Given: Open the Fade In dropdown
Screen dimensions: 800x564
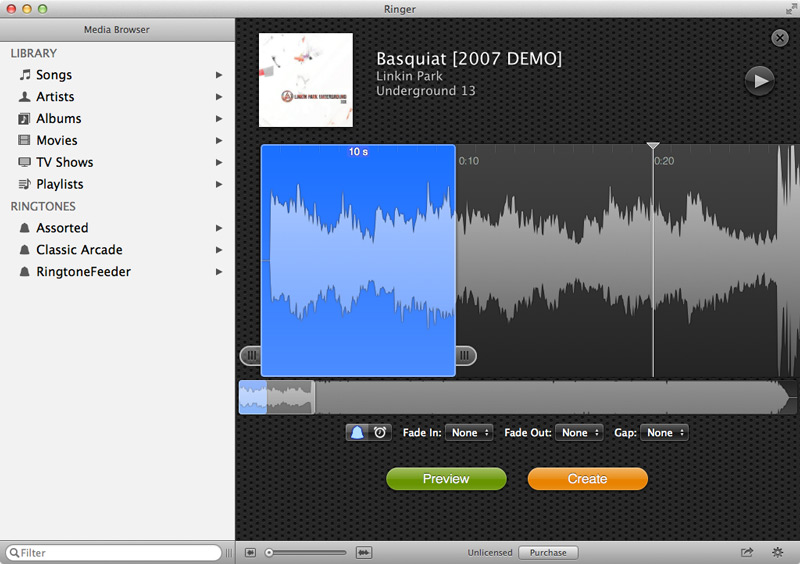Looking at the screenshot, I should [x=470, y=433].
